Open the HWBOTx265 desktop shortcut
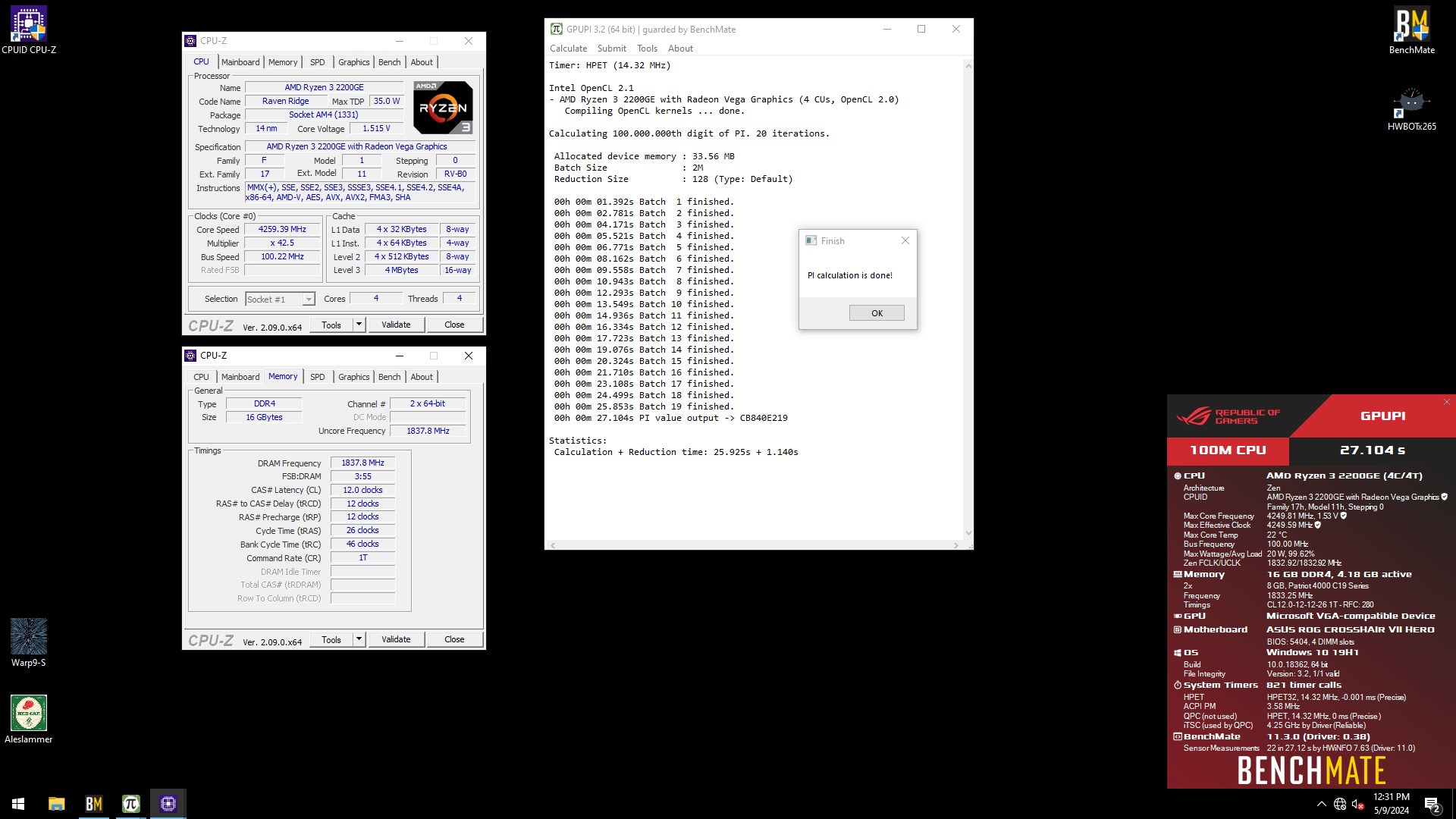1456x819 pixels. coord(1411,108)
